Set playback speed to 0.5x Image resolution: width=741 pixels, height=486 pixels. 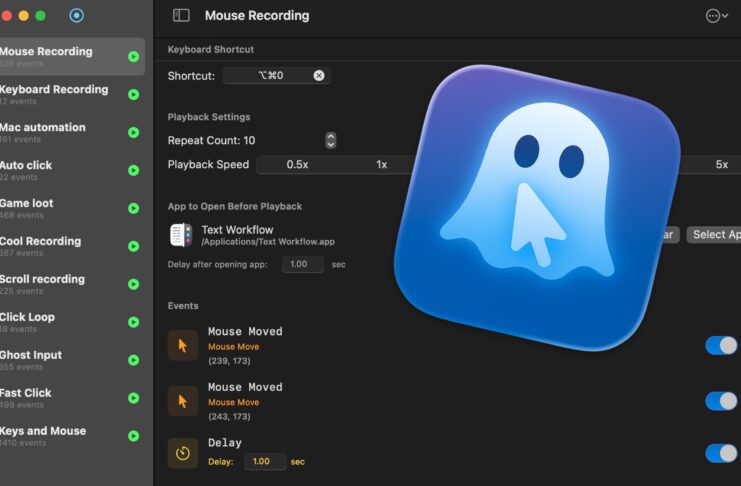click(297, 165)
